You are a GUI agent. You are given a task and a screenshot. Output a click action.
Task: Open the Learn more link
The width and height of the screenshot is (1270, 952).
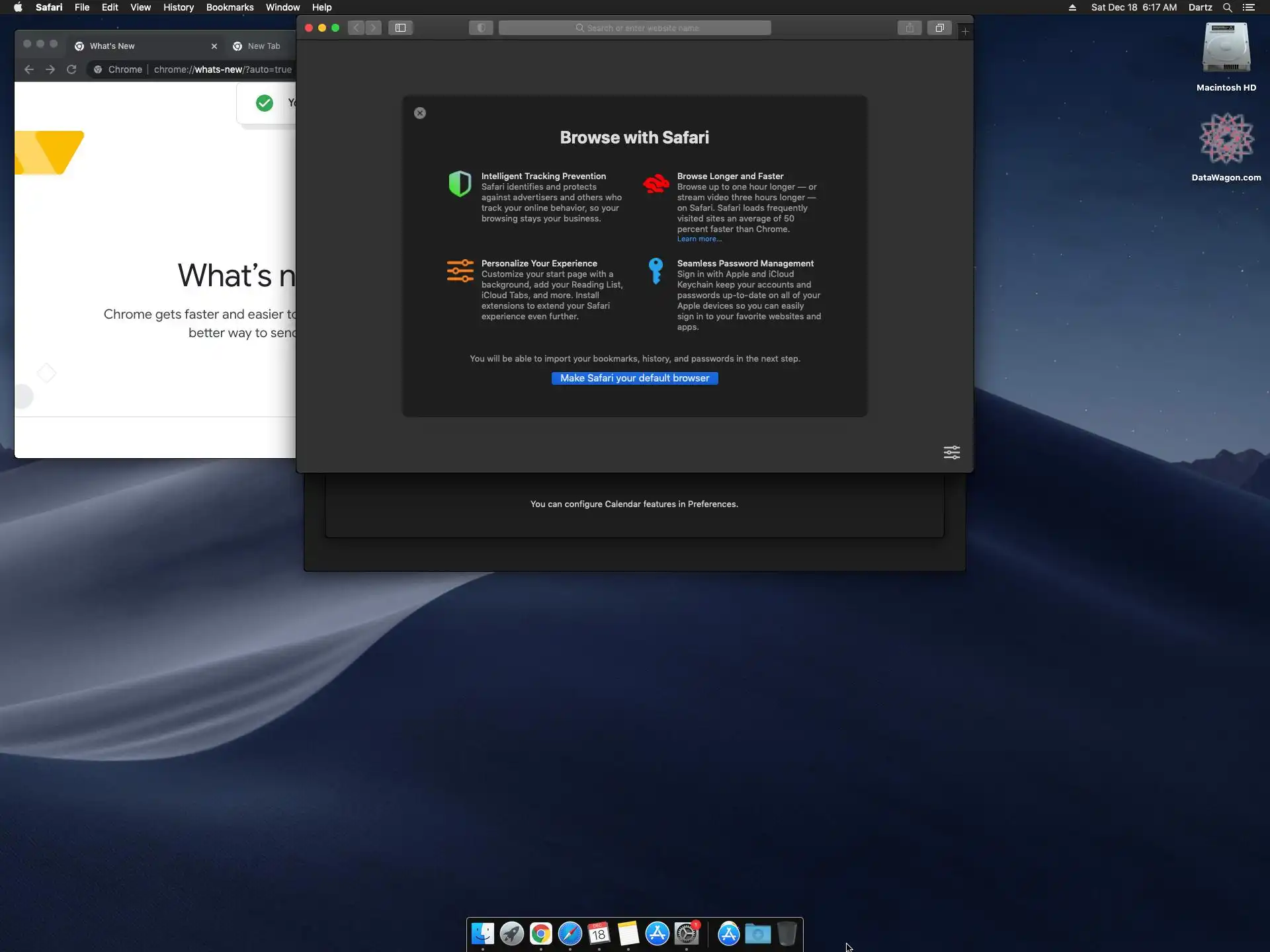coord(698,239)
